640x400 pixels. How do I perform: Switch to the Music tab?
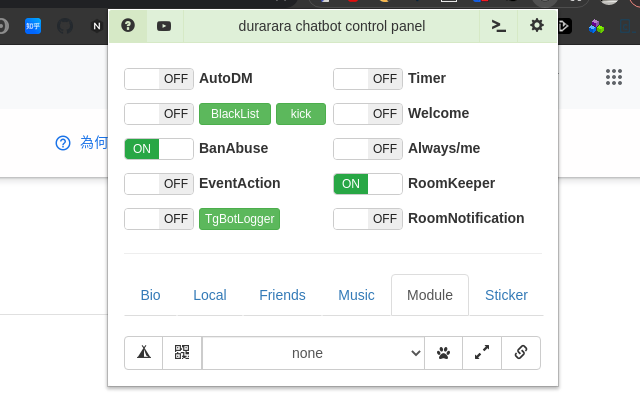point(356,295)
